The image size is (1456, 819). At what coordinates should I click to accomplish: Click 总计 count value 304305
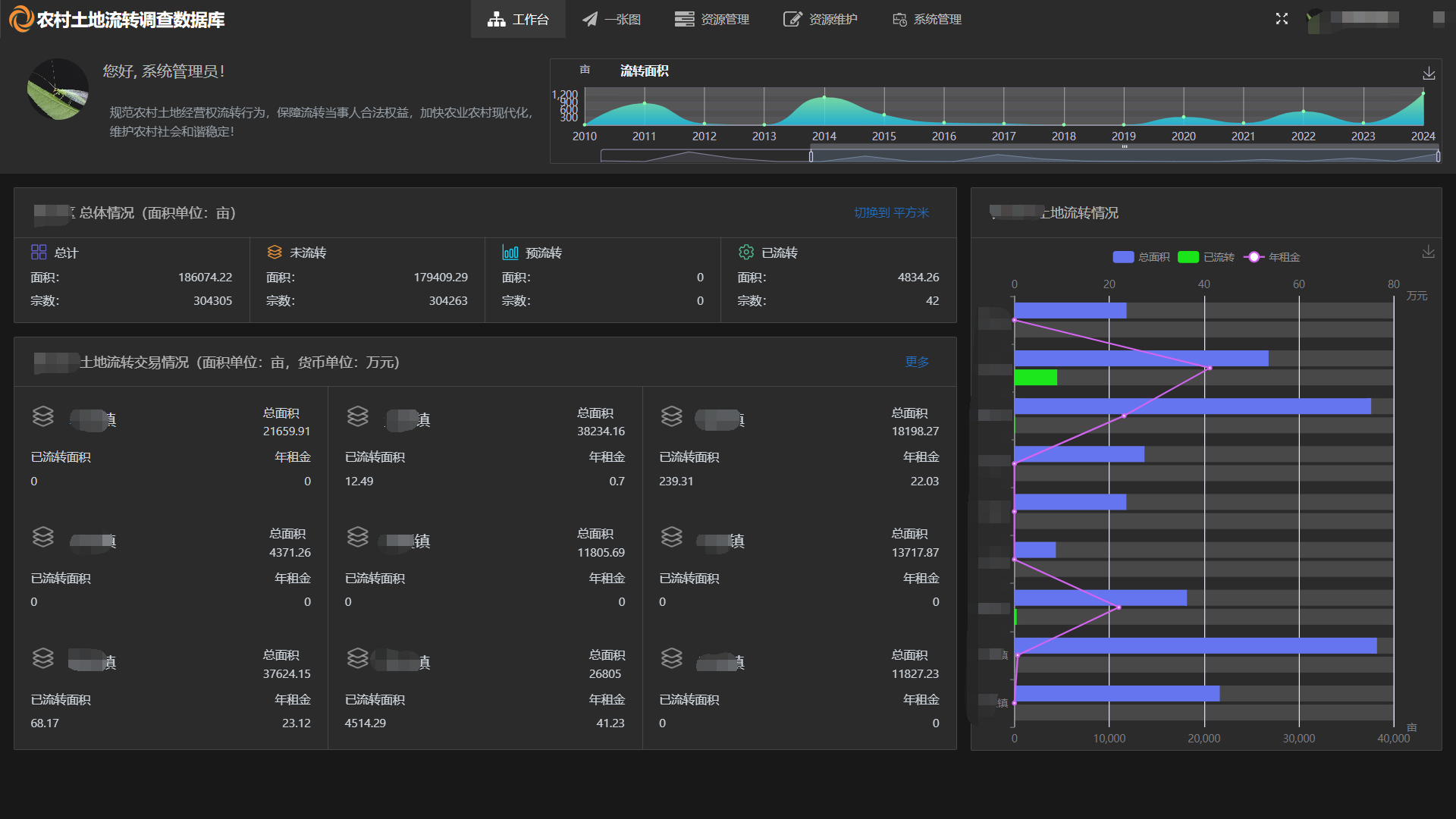click(212, 301)
